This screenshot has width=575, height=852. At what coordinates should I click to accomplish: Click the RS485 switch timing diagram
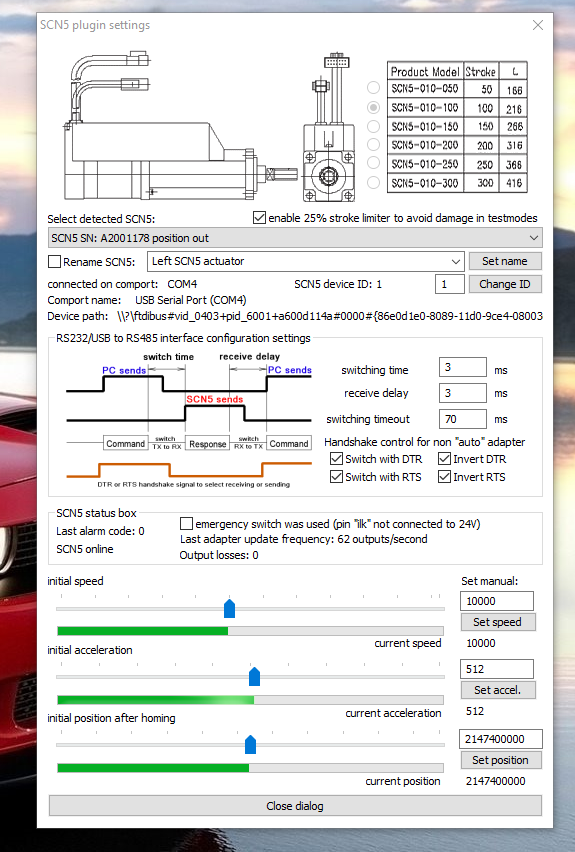[x=189, y=419]
